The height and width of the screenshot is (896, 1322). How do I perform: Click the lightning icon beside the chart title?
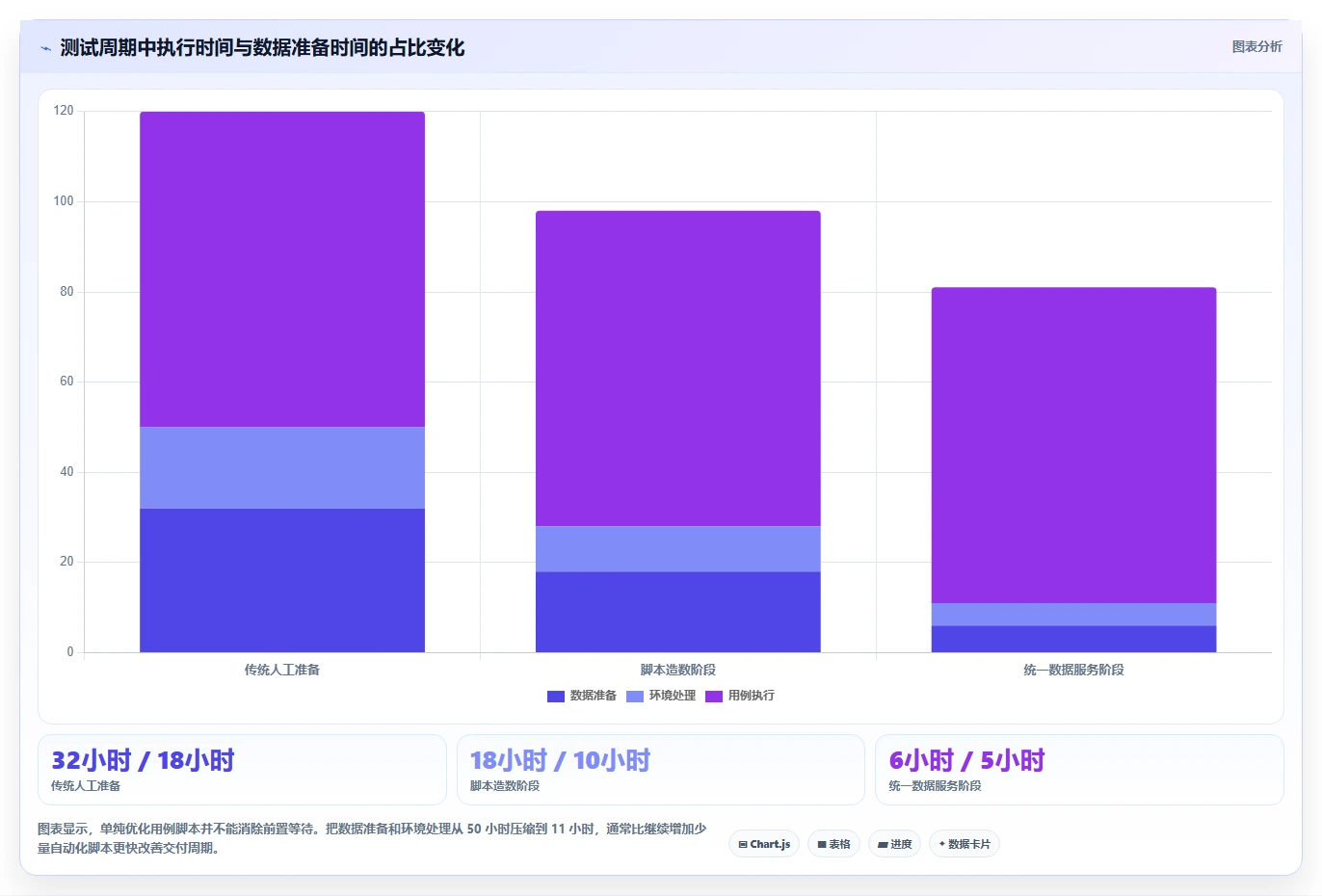[x=45, y=48]
